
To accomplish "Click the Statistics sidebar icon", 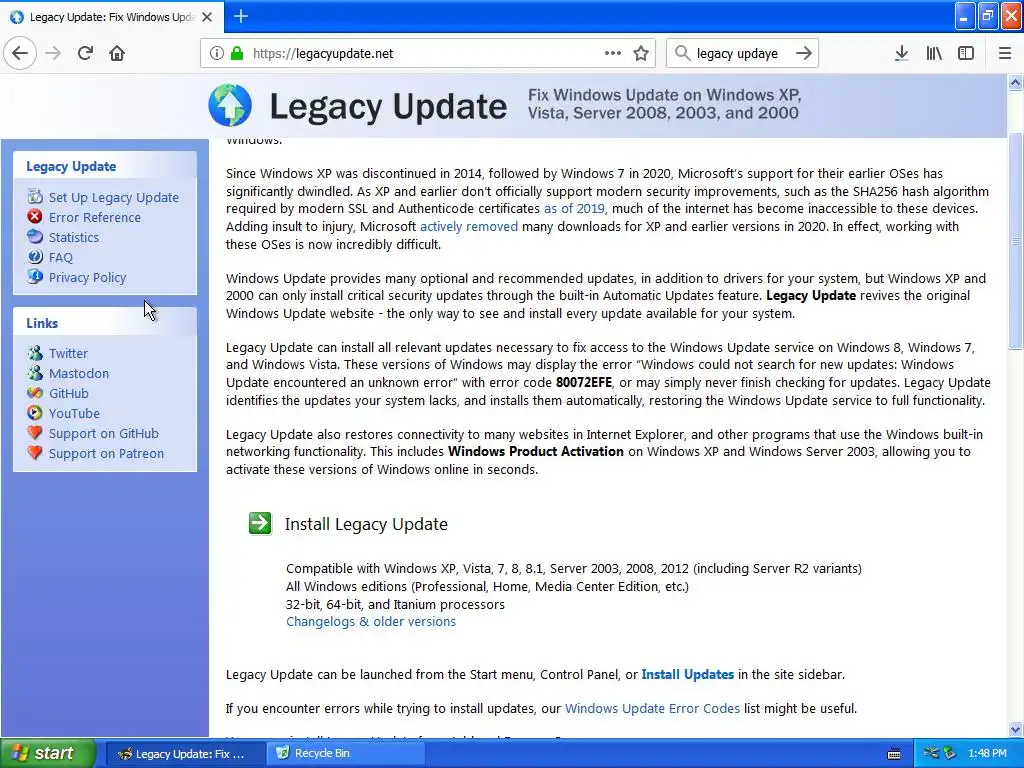I will pos(35,237).
